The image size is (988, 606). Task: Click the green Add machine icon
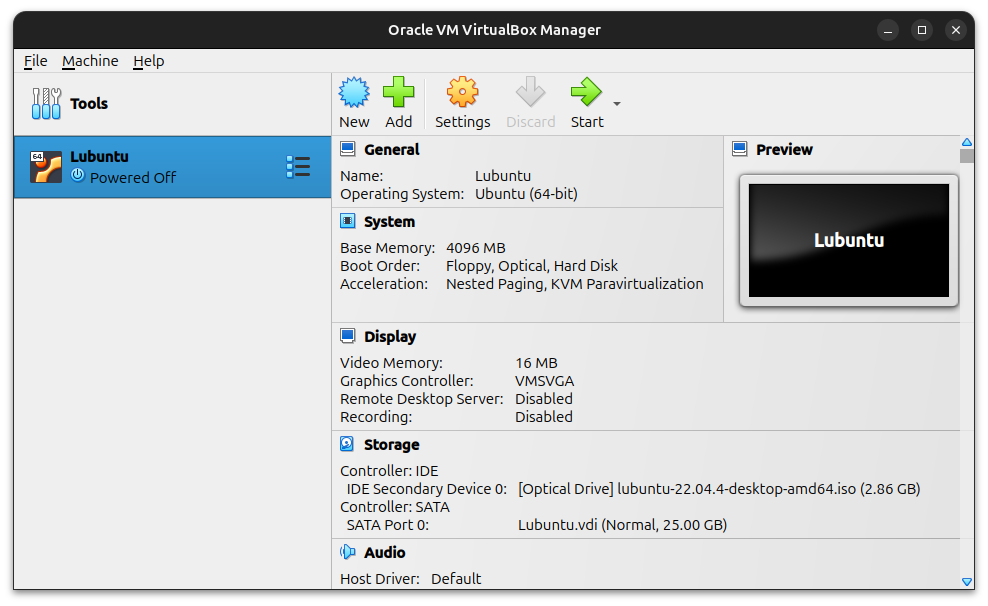(398, 93)
